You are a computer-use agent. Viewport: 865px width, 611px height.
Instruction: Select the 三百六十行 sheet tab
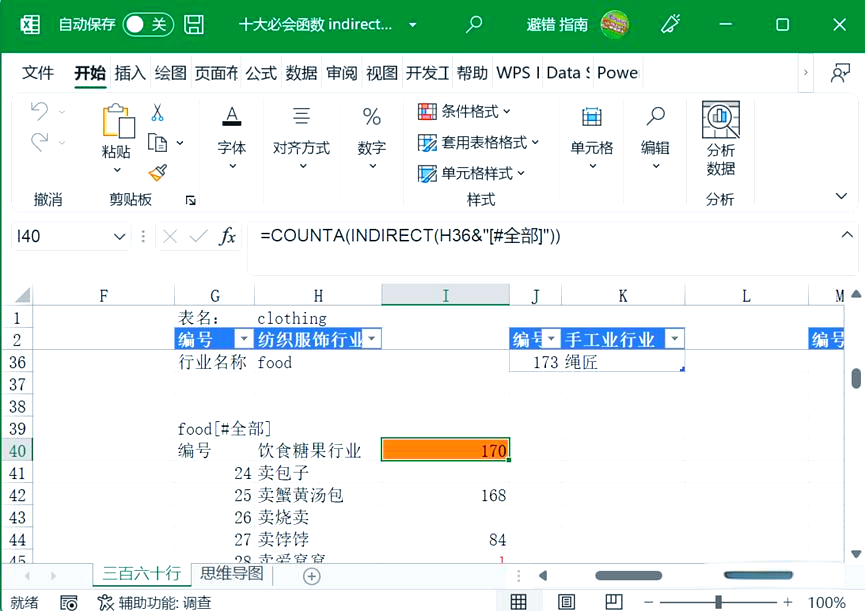click(x=142, y=574)
